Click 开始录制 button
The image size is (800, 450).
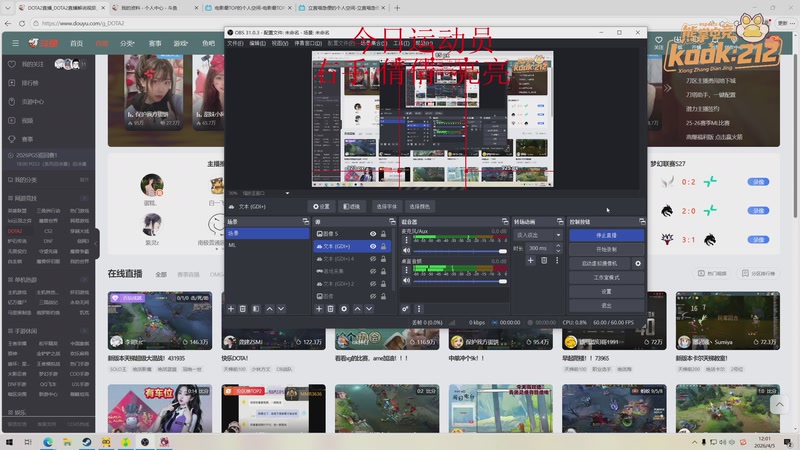606,249
